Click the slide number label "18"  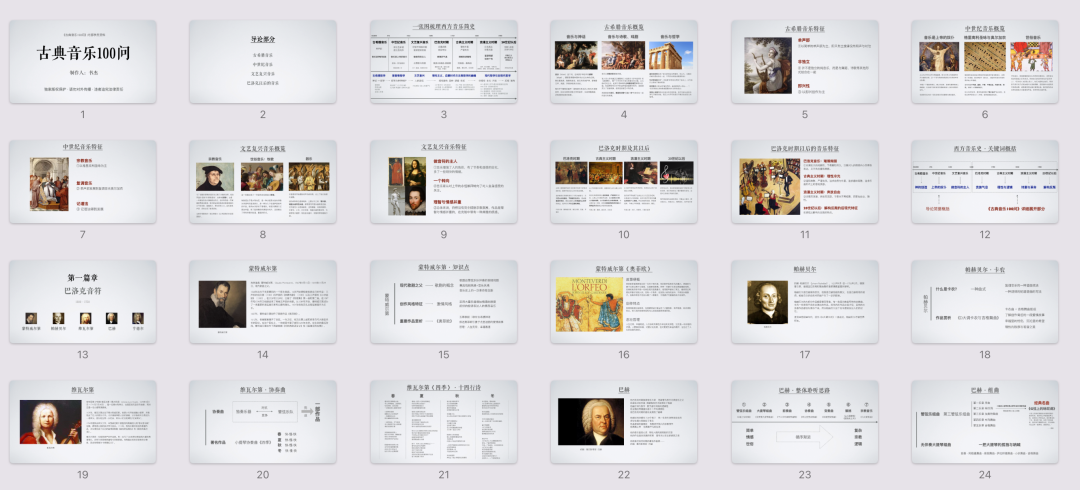point(985,355)
